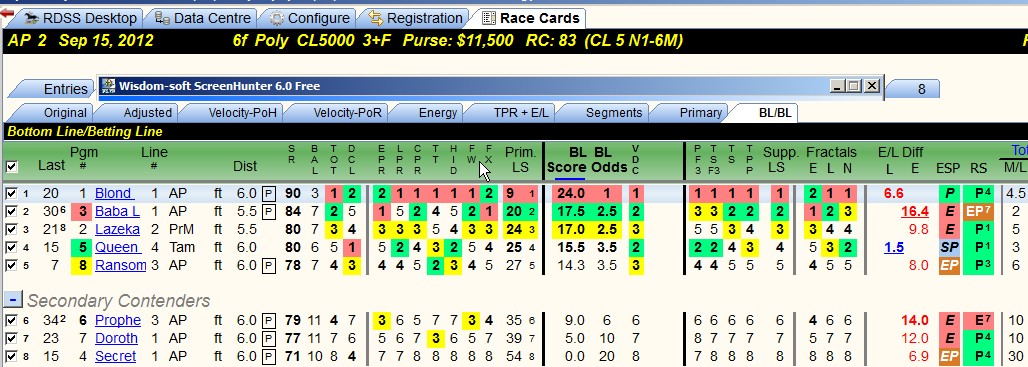Click the P surface icon in Baba L row
Viewport: 1028px width, 367px height.
coord(269,212)
